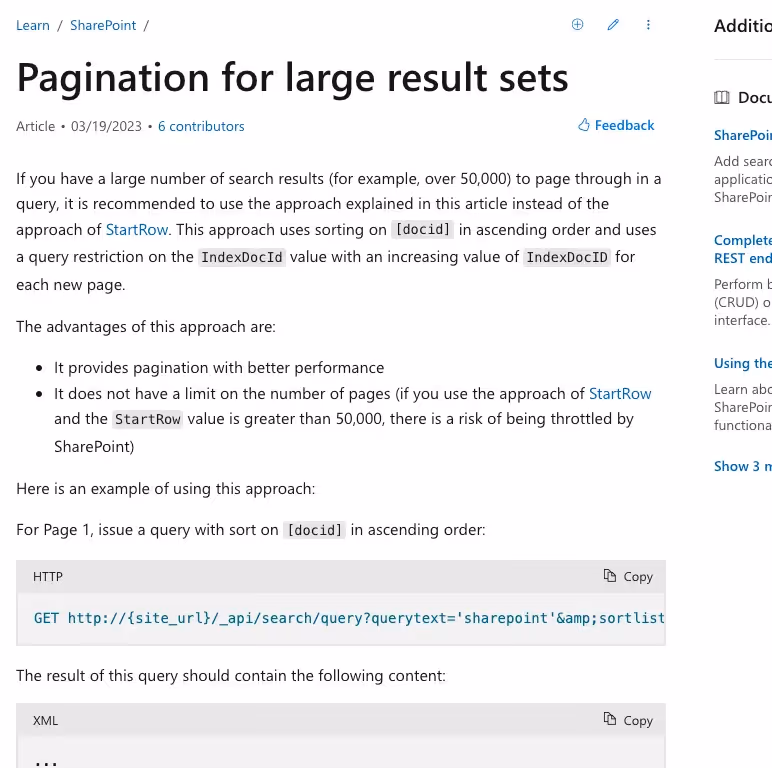Click the [docid] code in Page 1 sentence

click(314, 530)
